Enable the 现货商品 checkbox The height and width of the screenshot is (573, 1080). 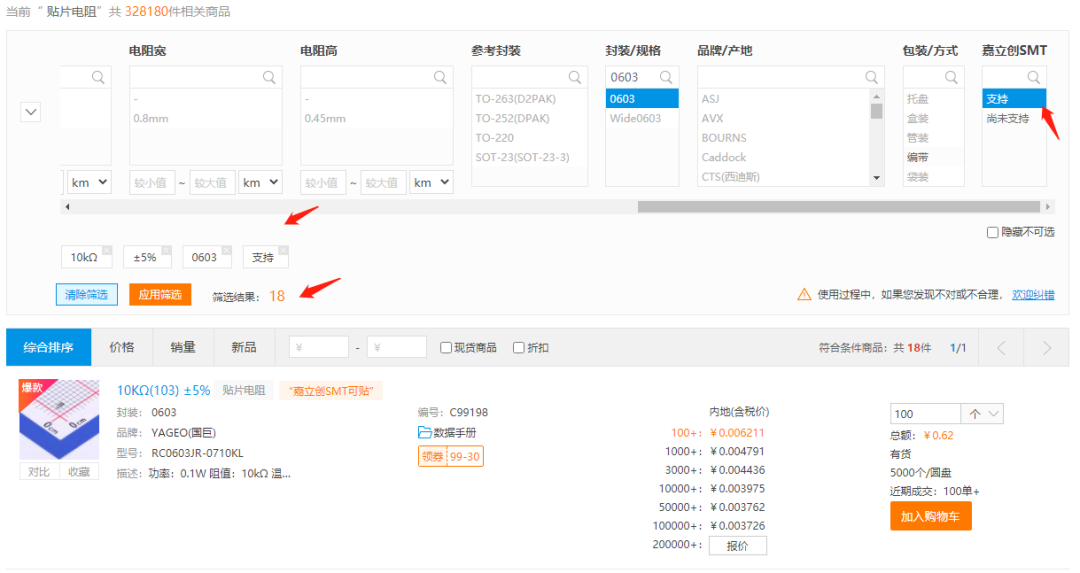pyautogui.click(x=447, y=348)
